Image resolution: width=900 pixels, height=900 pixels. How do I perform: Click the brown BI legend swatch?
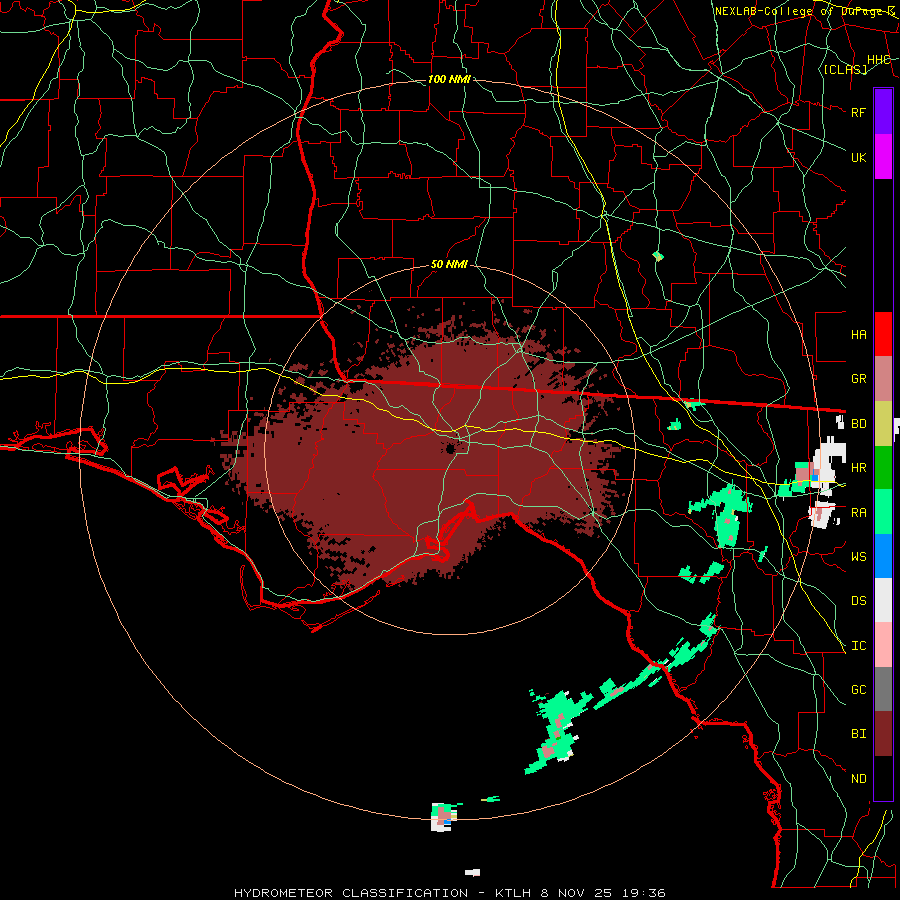pos(883,734)
